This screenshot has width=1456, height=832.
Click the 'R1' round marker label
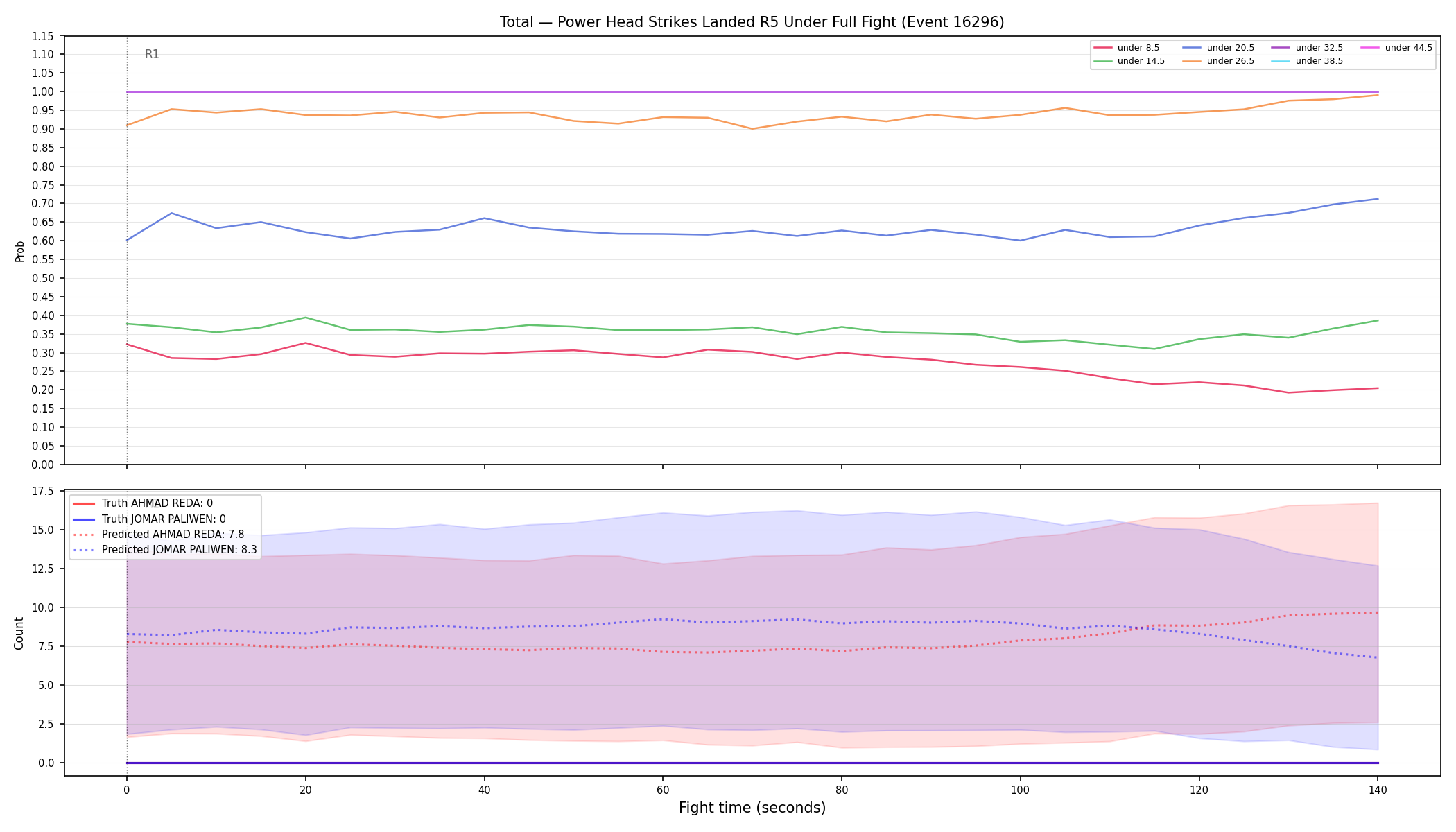point(152,54)
